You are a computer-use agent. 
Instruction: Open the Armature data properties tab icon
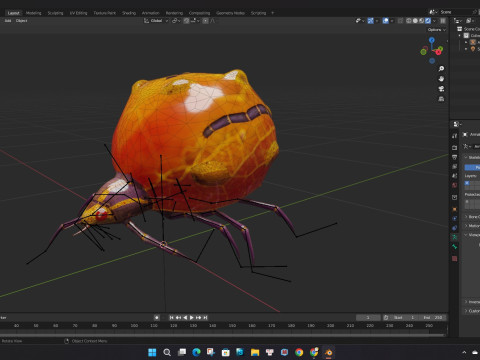455,237
